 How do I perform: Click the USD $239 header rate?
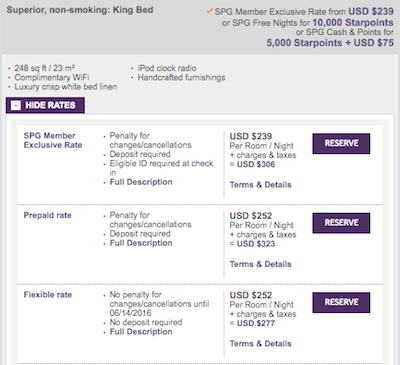pyautogui.click(x=371, y=12)
